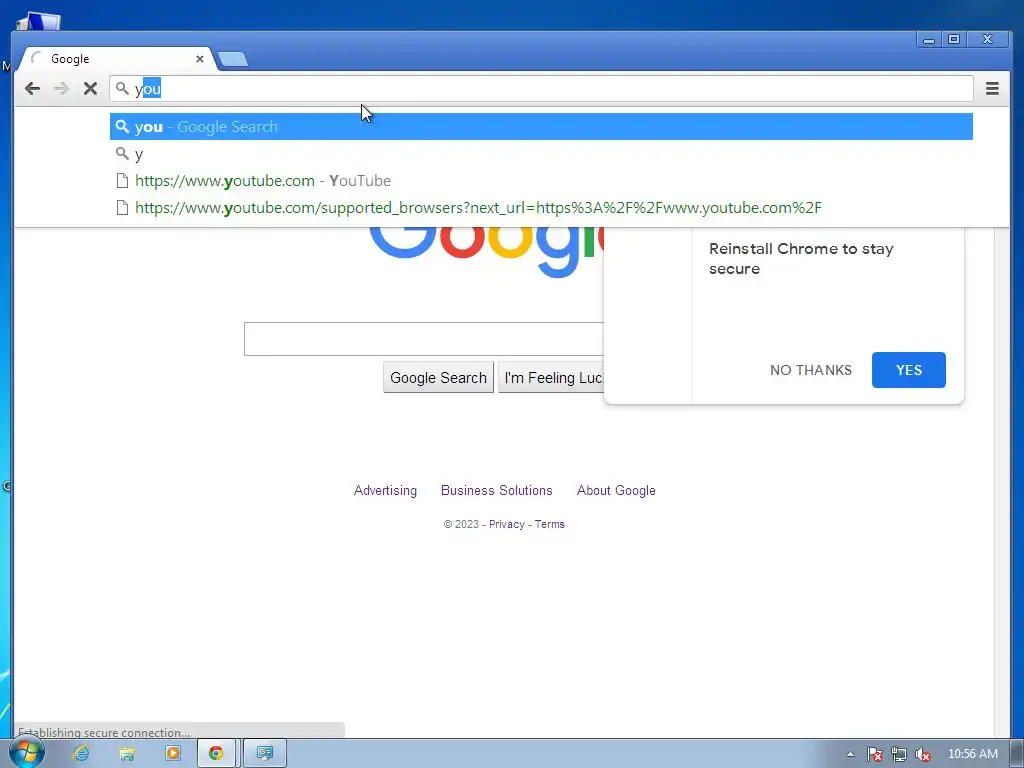The height and width of the screenshot is (768, 1024).
Task: Minimize the Chrome window
Action: point(929,40)
